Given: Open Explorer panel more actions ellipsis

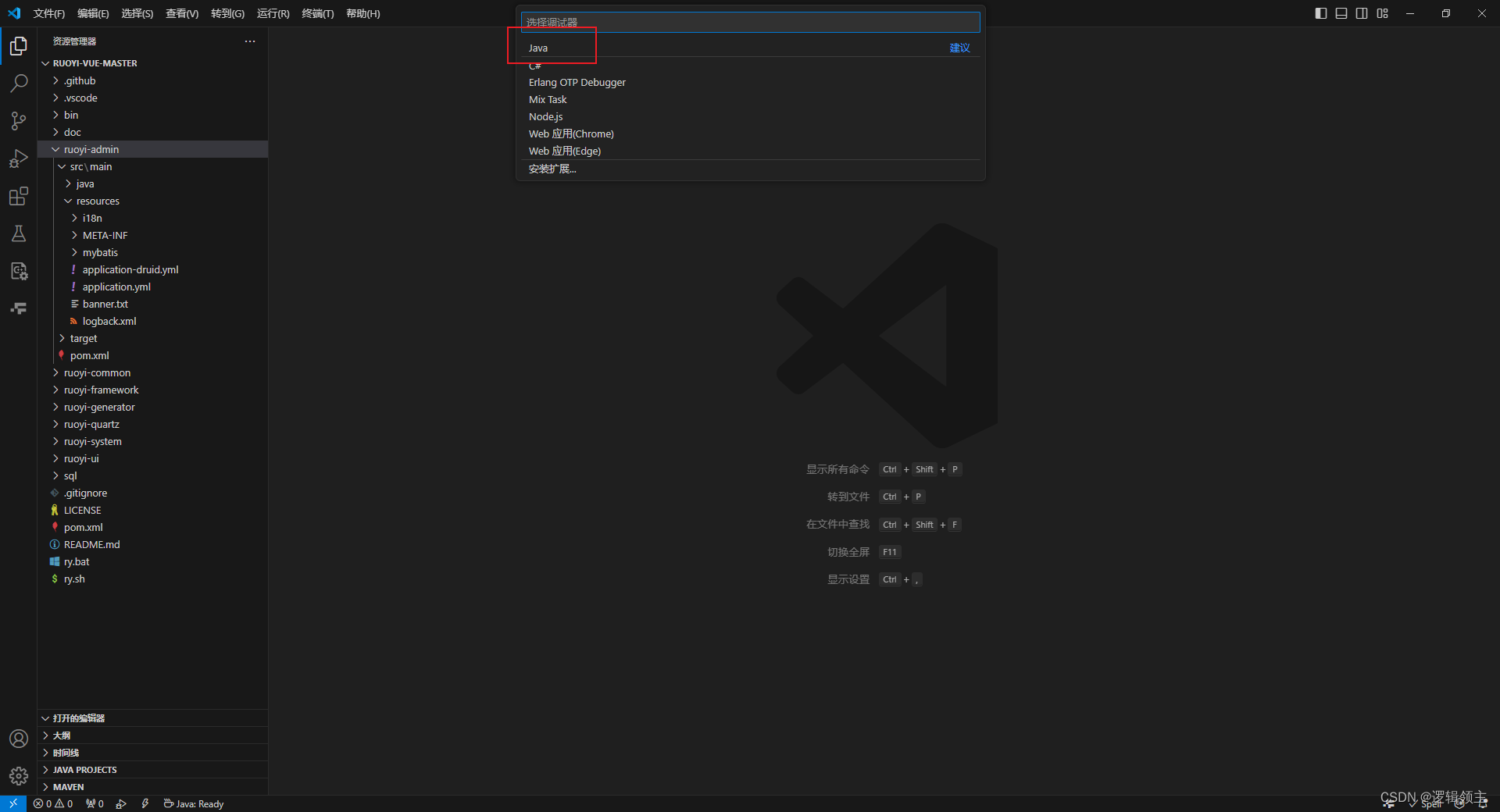Looking at the screenshot, I should point(250,41).
